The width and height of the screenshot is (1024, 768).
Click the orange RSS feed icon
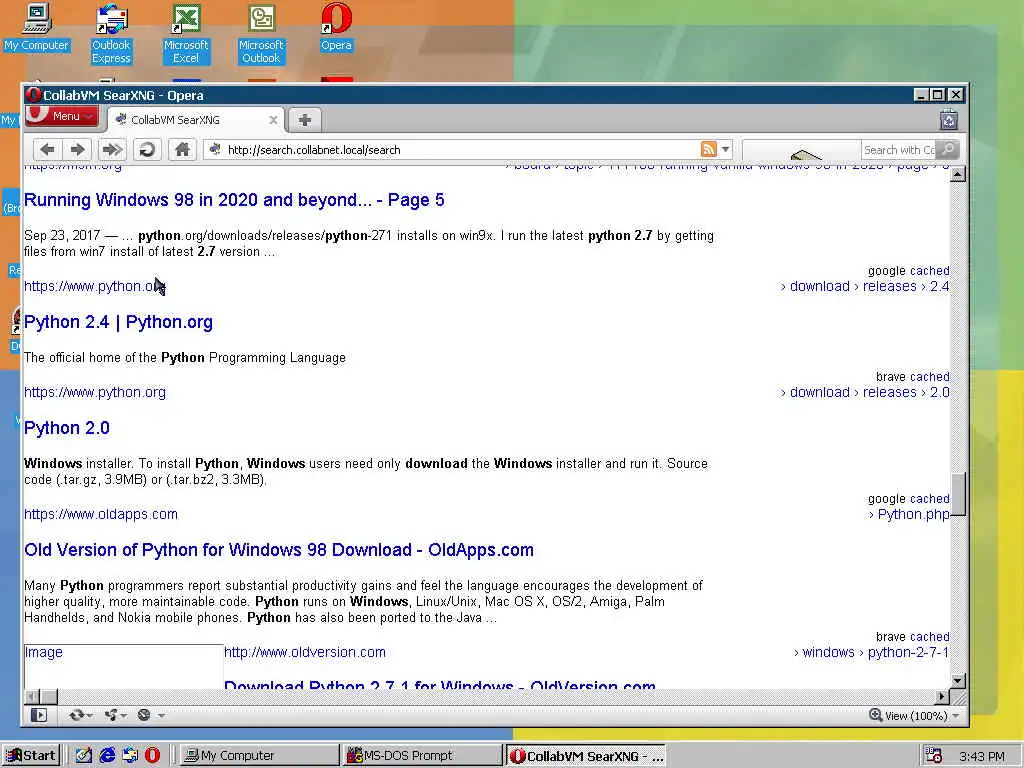tap(709, 150)
